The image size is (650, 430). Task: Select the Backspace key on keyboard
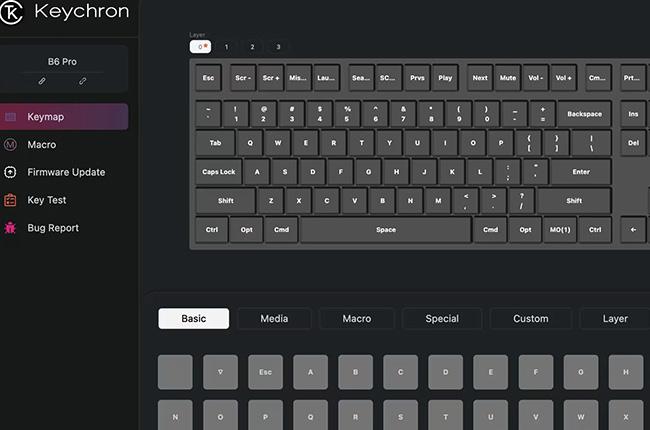click(x=585, y=114)
